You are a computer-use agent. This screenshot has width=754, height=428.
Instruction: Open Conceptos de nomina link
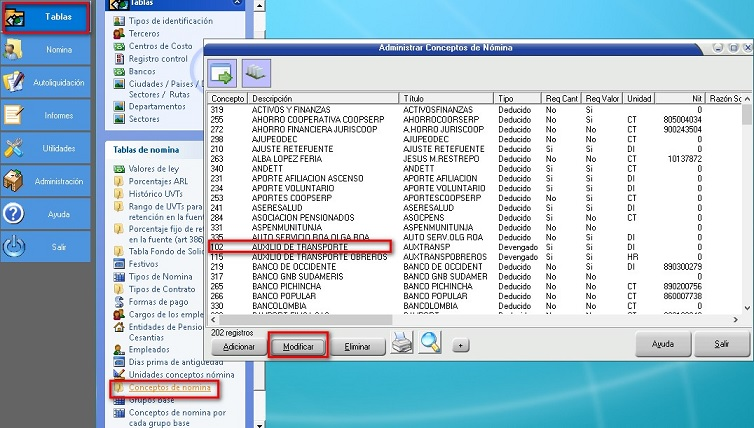168,386
